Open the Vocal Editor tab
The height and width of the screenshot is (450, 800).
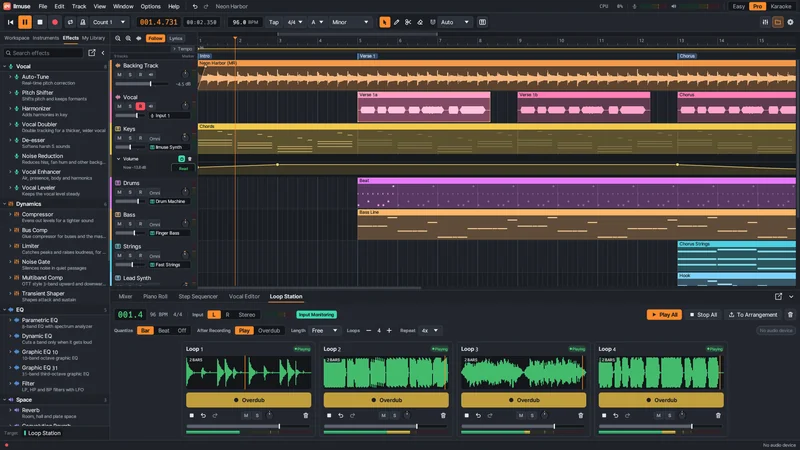click(244, 296)
